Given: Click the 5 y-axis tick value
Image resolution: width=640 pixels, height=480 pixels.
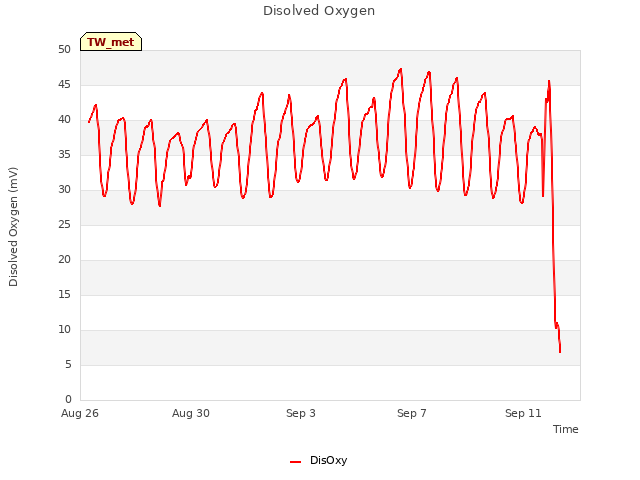Looking at the screenshot, I should tap(68, 364).
